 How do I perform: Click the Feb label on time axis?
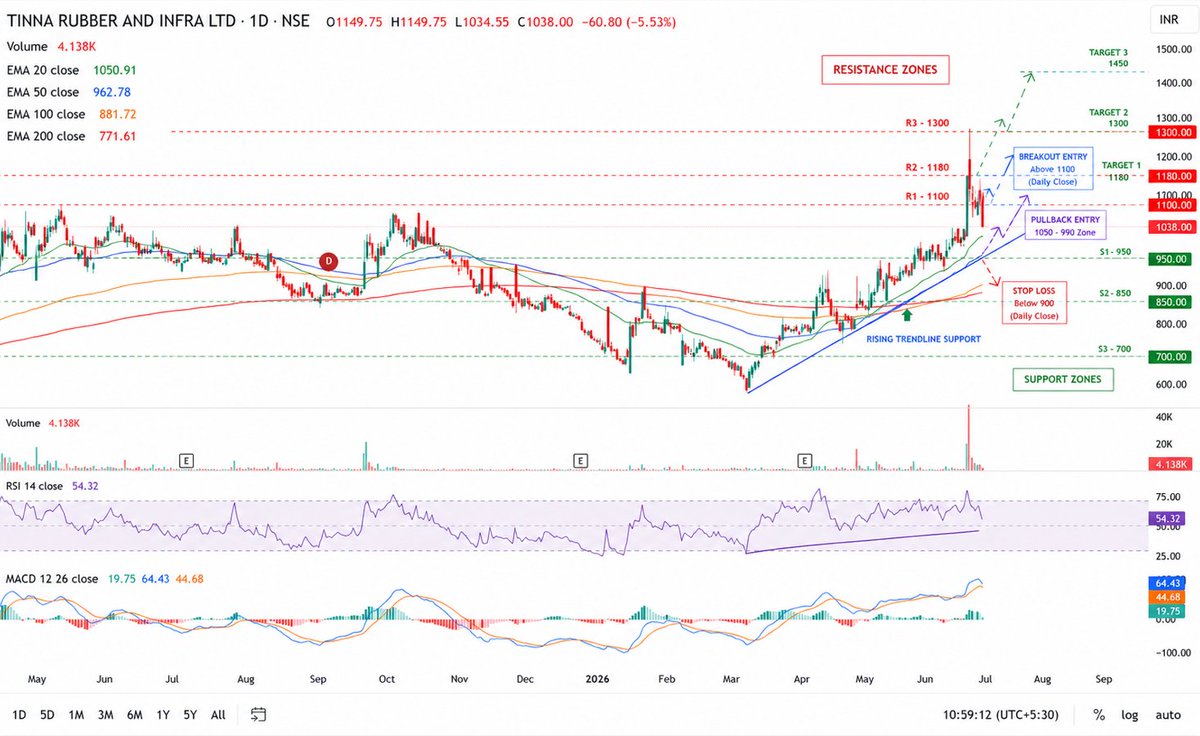click(x=667, y=679)
